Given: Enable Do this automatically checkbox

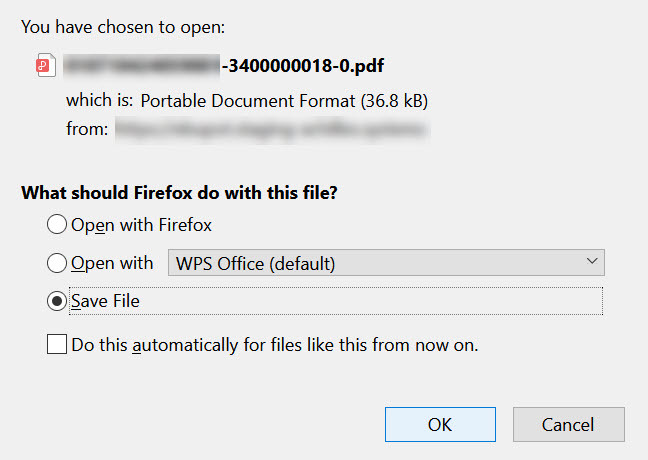Looking at the screenshot, I should point(57,344).
